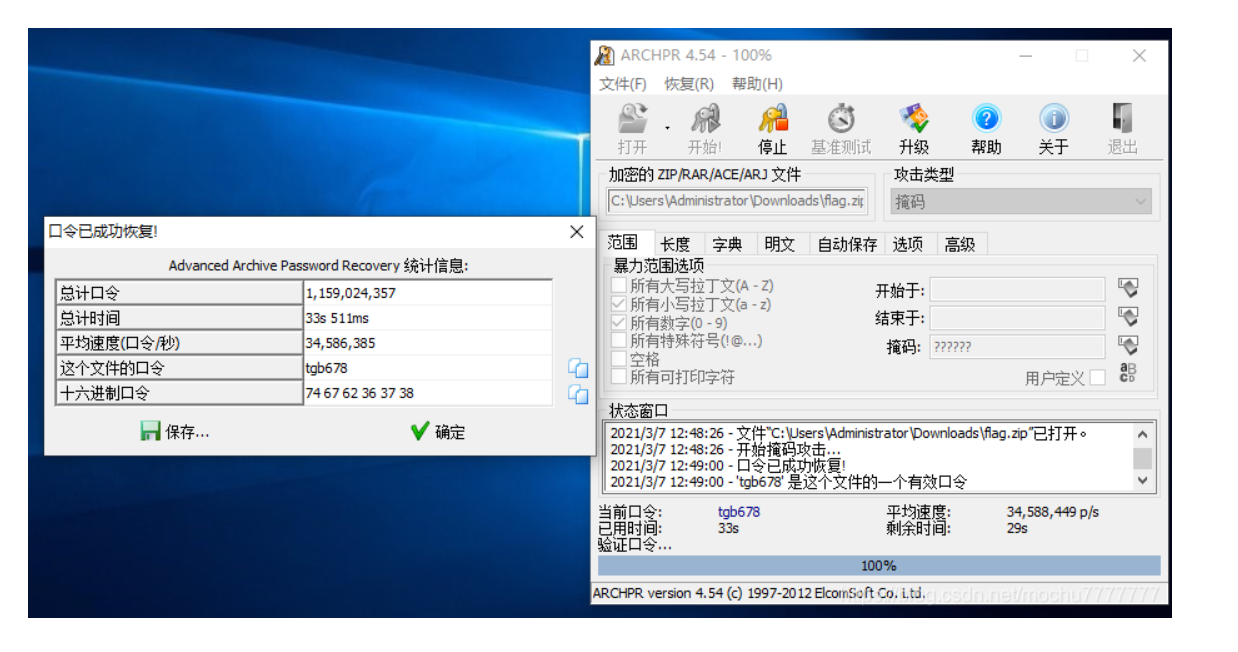This screenshot has width=1238, height=652.
Task: Toggle the 空格 checkbox
Action: [x=619, y=359]
